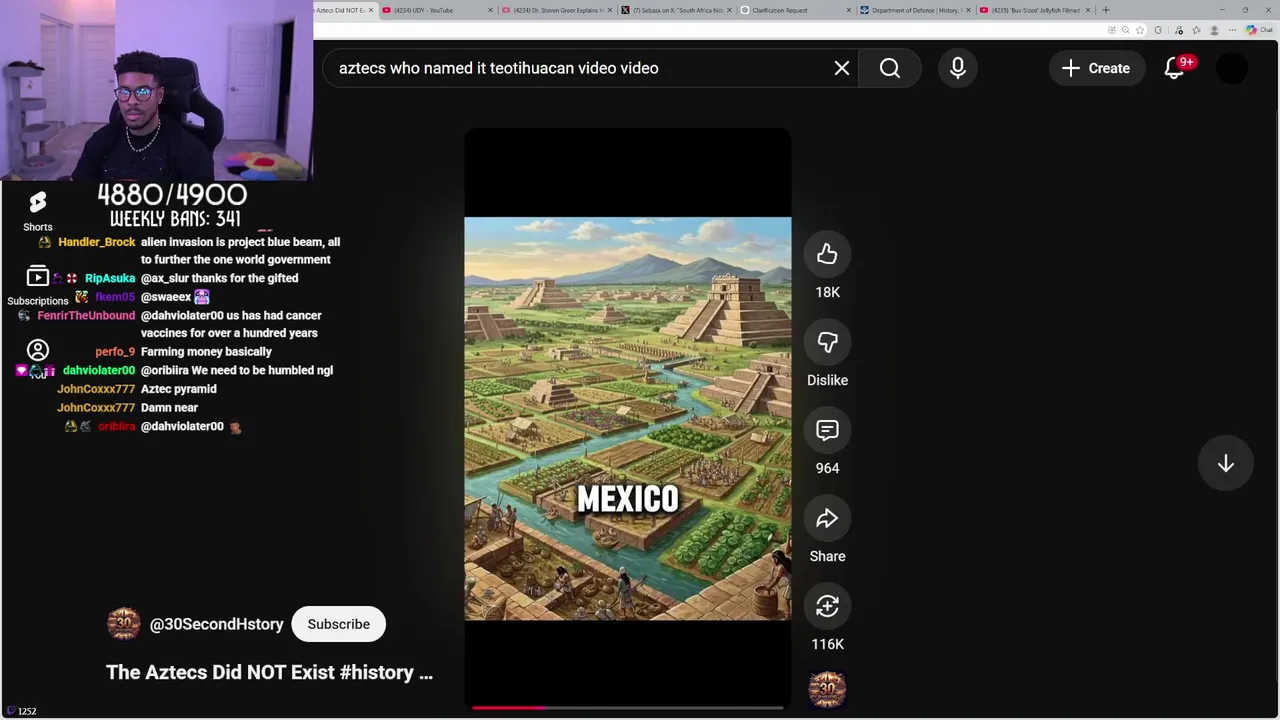Start voice search with microphone
This screenshot has height=720, width=1280.
click(x=958, y=68)
